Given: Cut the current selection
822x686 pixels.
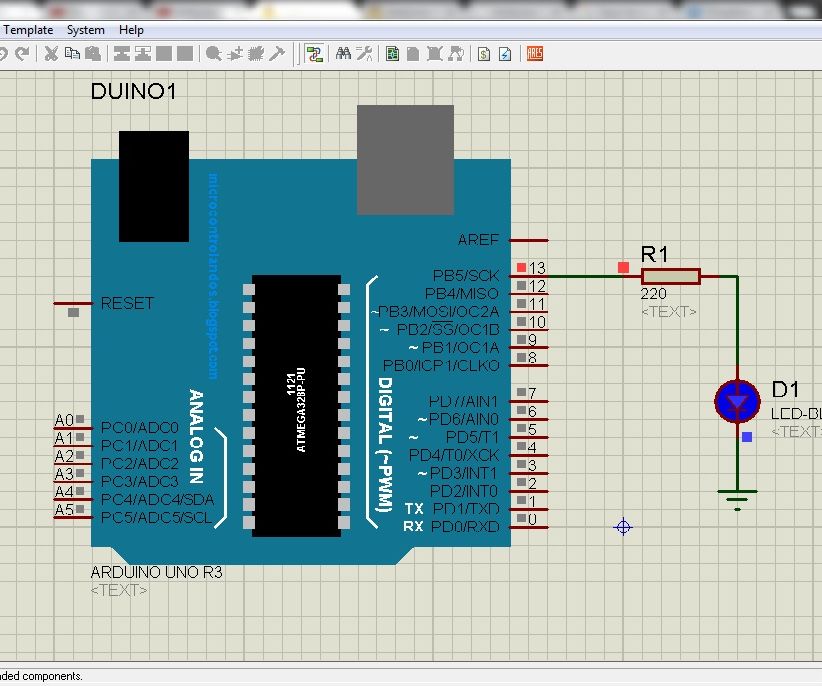Looking at the screenshot, I should (x=50, y=53).
